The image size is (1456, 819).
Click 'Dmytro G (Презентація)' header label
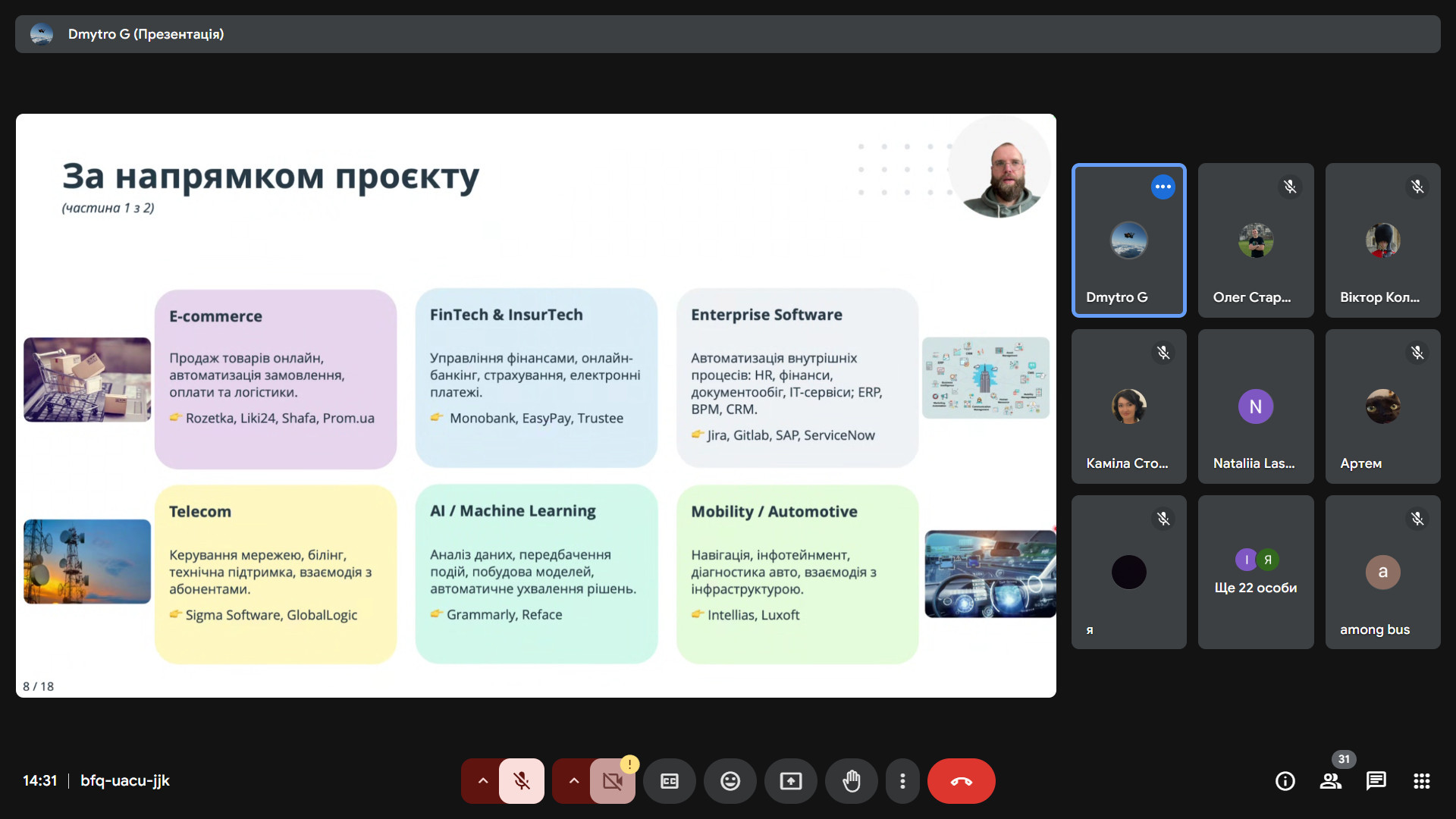pyautogui.click(x=146, y=34)
